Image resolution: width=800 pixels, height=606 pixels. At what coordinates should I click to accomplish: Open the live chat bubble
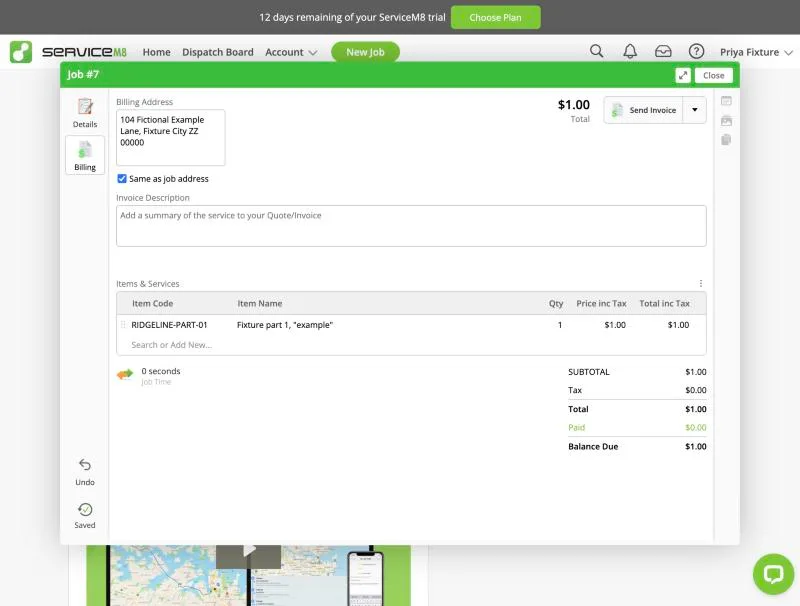(x=773, y=574)
